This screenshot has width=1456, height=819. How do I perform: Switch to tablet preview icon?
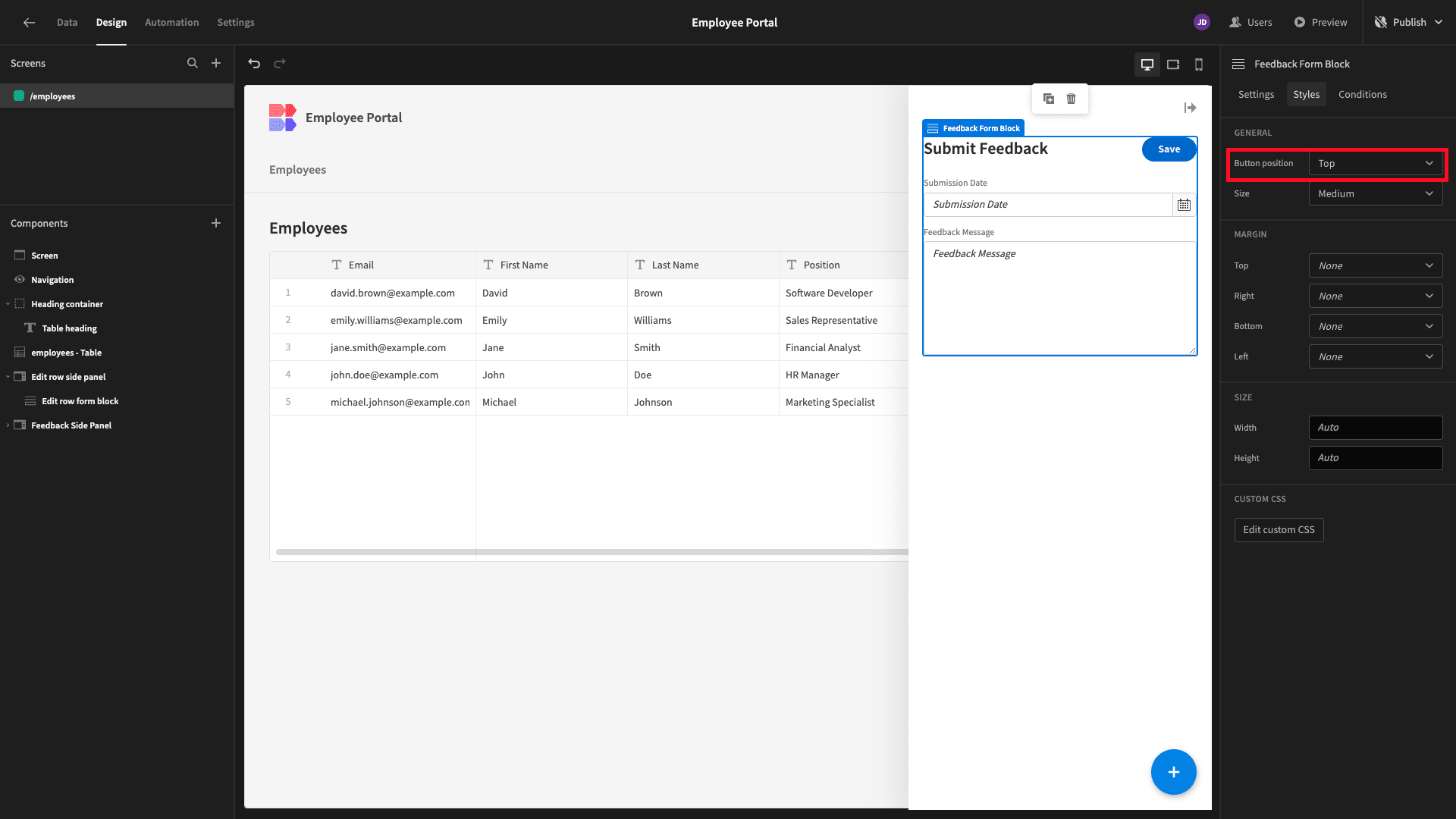(1173, 64)
